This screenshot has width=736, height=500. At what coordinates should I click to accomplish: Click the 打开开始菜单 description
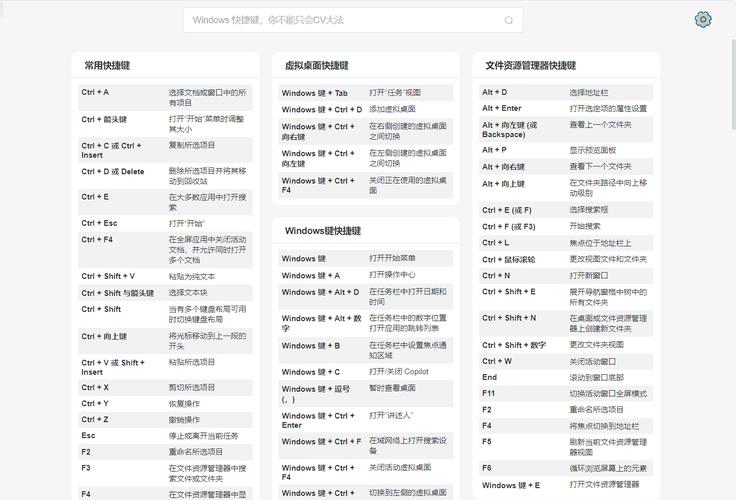point(392,258)
